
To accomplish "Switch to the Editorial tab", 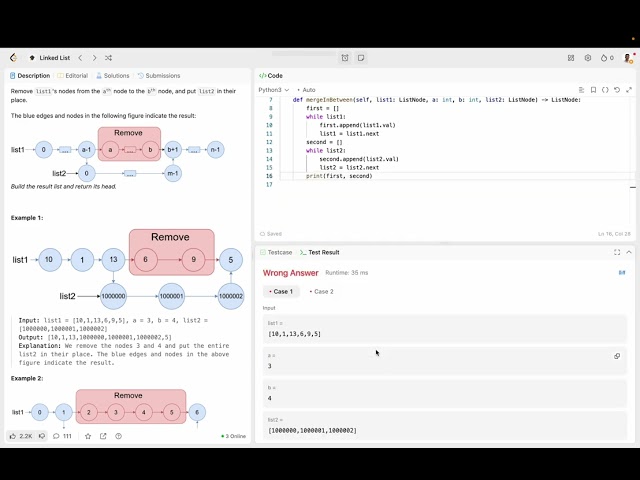I will point(73,75).
